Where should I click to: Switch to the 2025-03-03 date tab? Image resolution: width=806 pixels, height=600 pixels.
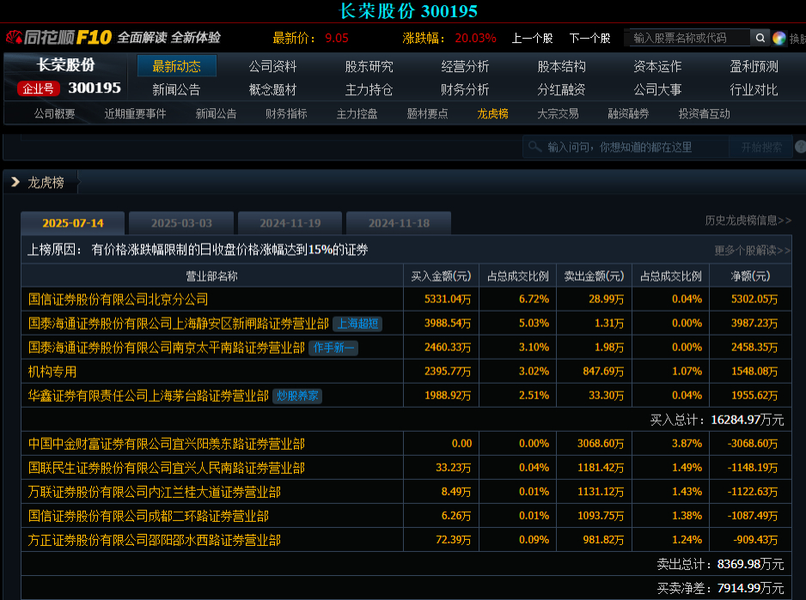tap(181, 223)
